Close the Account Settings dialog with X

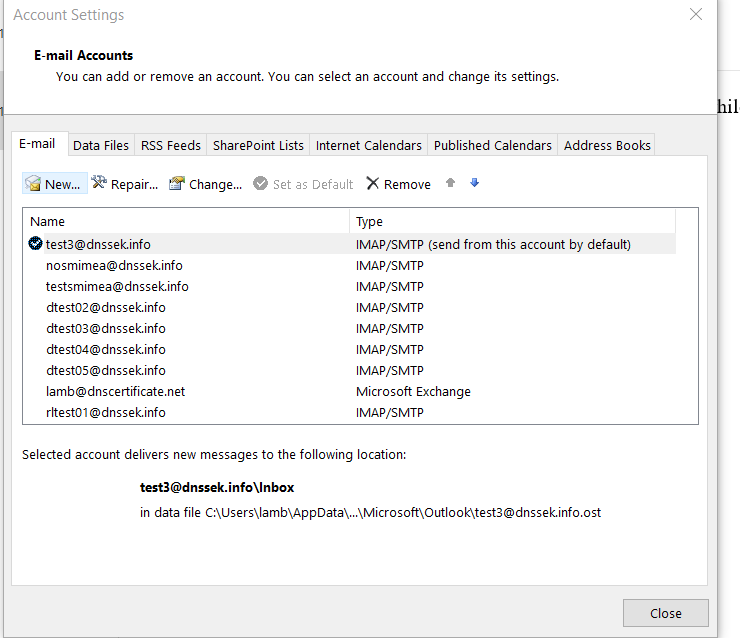[696, 14]
